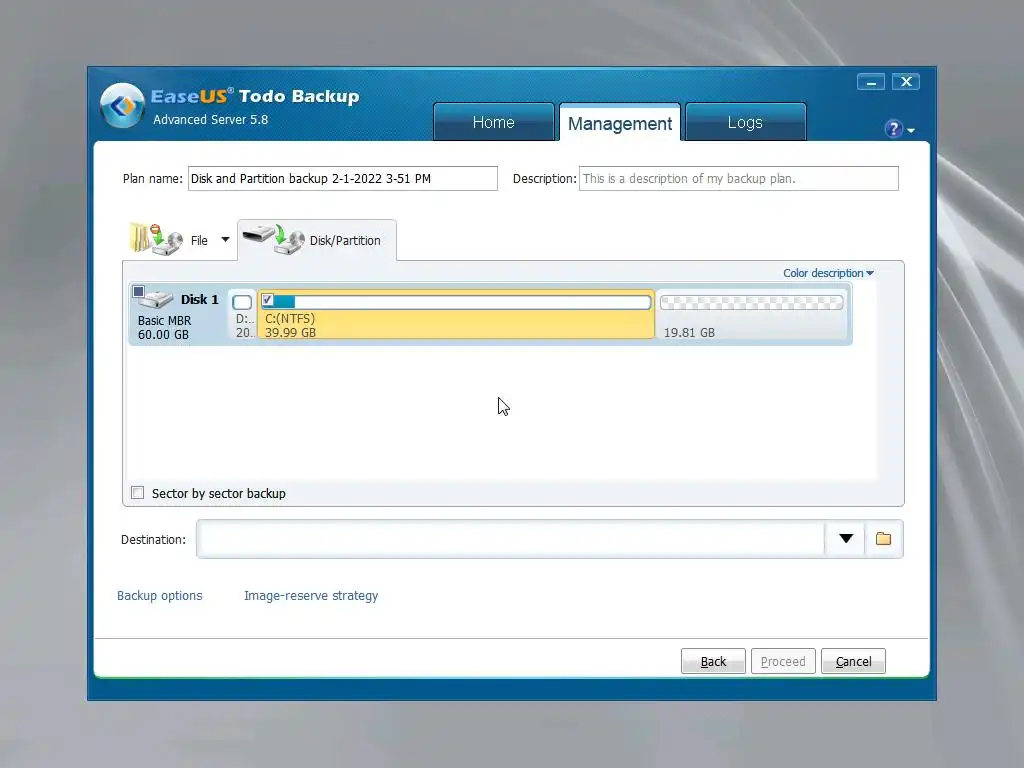Browse destination with the folder icon
1024x768 pixels.
click(884, 539)
